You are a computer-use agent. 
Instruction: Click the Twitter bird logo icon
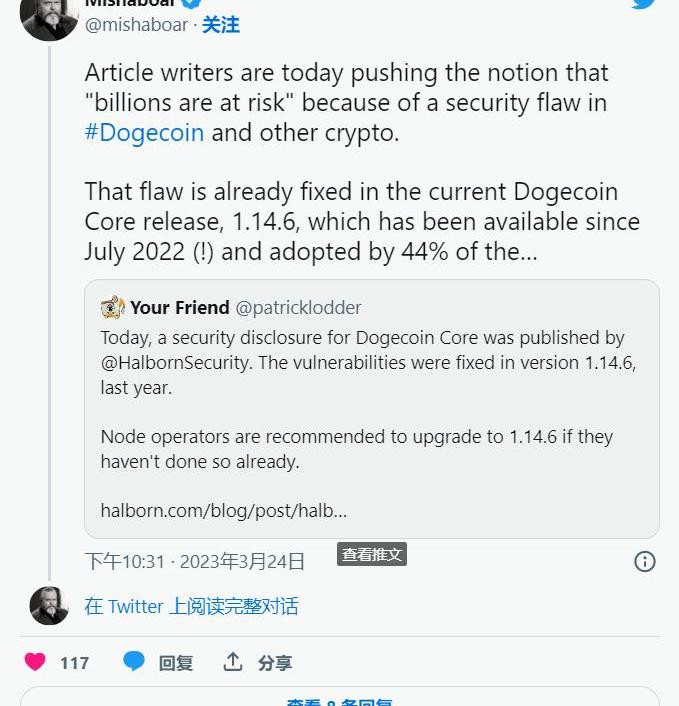643,4
